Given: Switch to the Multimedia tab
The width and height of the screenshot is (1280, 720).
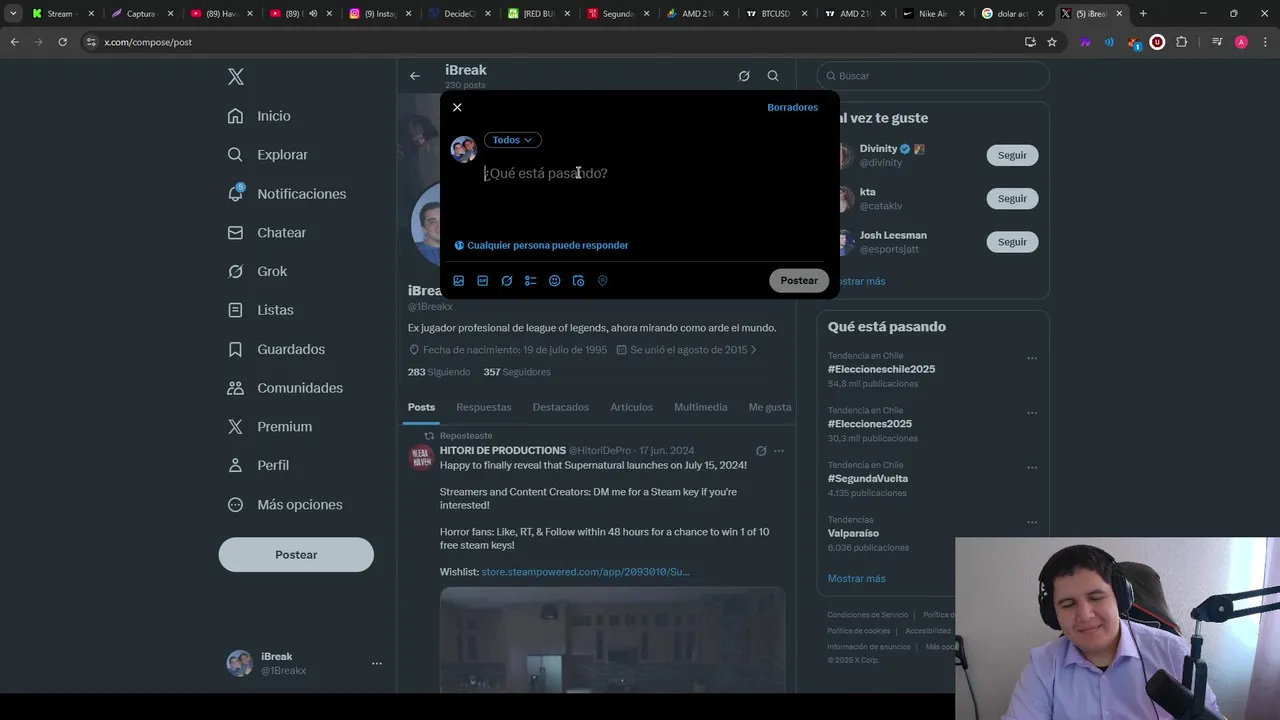Looking at the screenshot, I should [701, 407].
